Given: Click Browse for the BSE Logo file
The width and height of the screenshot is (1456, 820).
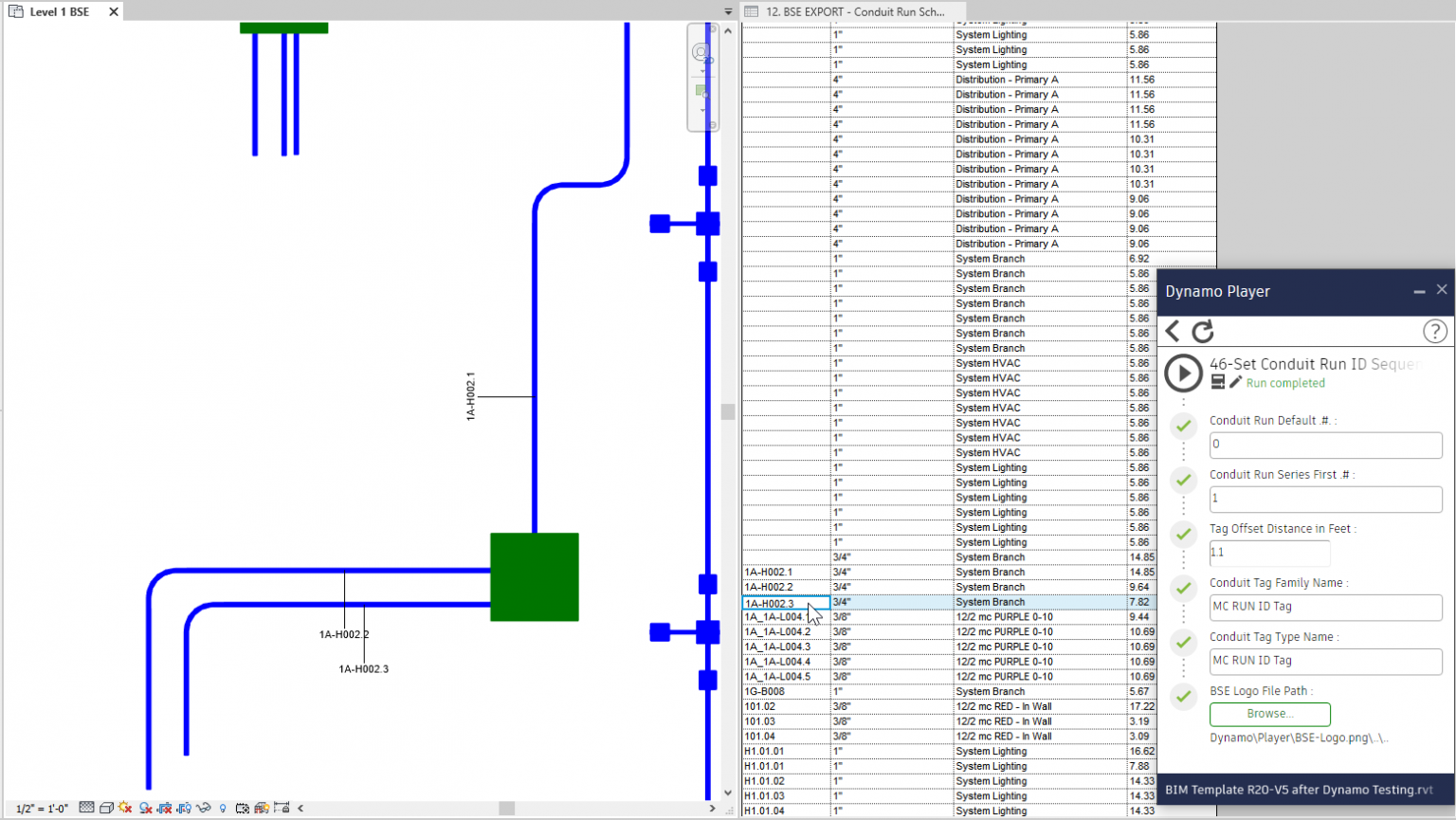Looking at the screenshot, I should pyautogui.click(x=1269, y=714).
